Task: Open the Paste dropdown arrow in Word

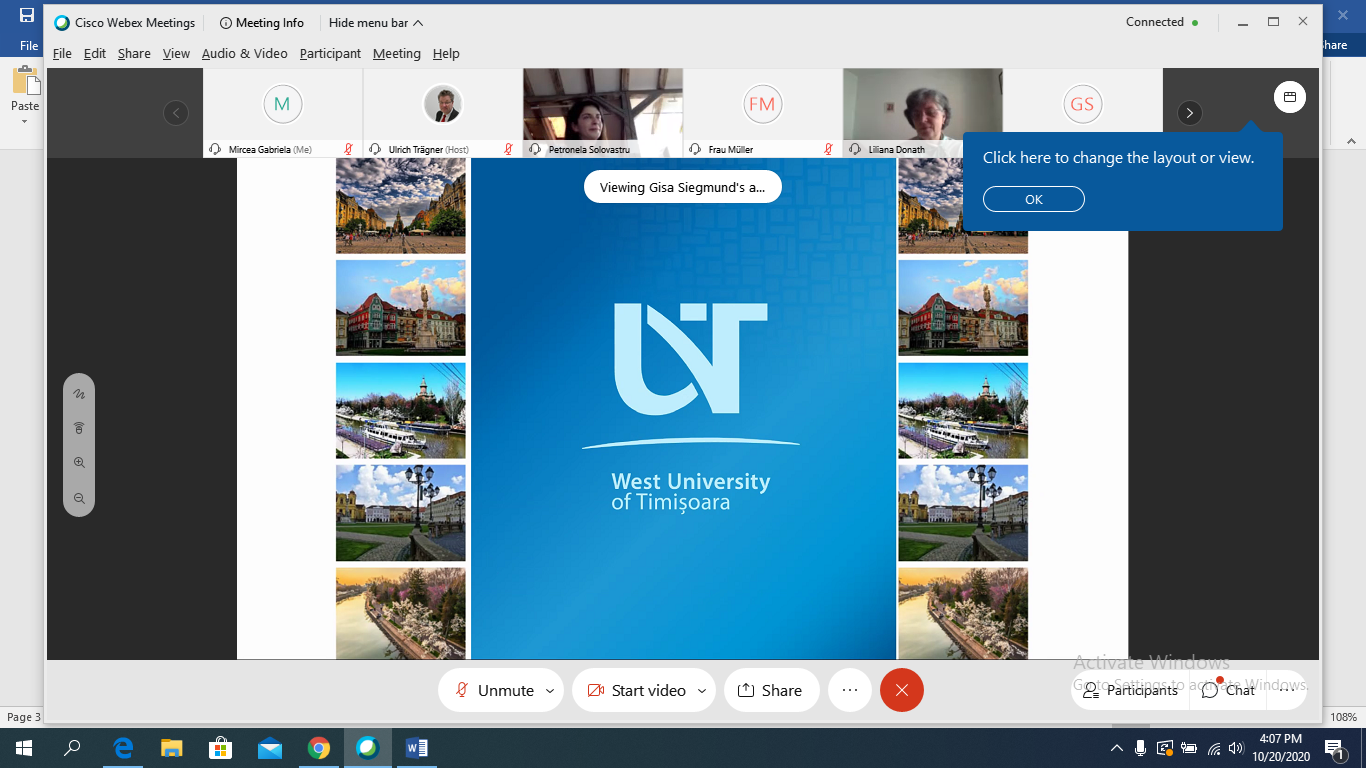Action: 25,122
